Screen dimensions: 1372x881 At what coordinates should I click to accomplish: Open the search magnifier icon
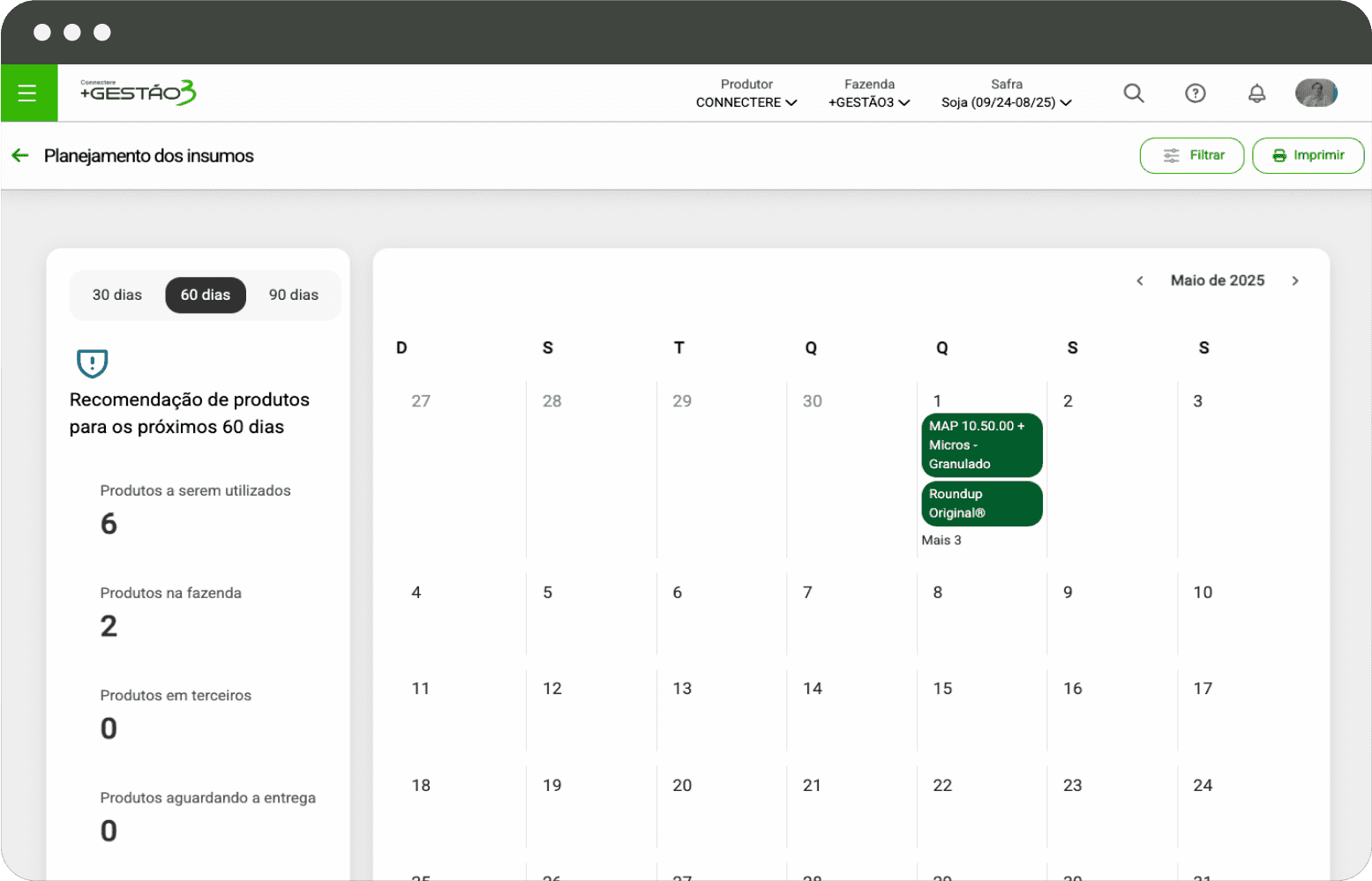1134,93
